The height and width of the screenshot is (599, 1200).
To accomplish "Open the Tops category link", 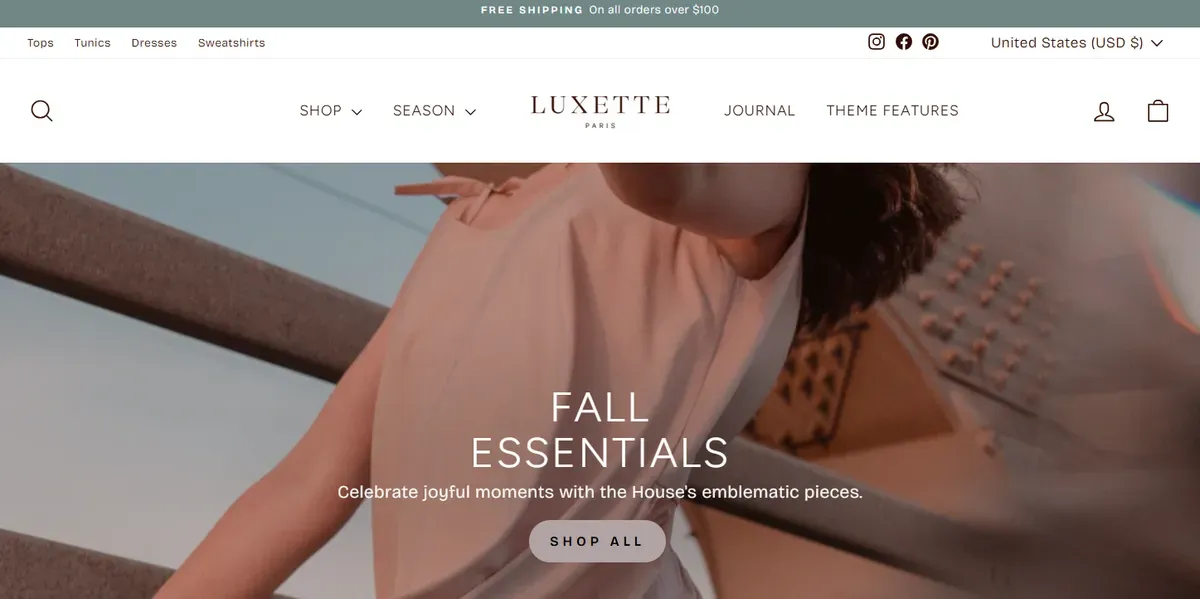I will point(40,43).
